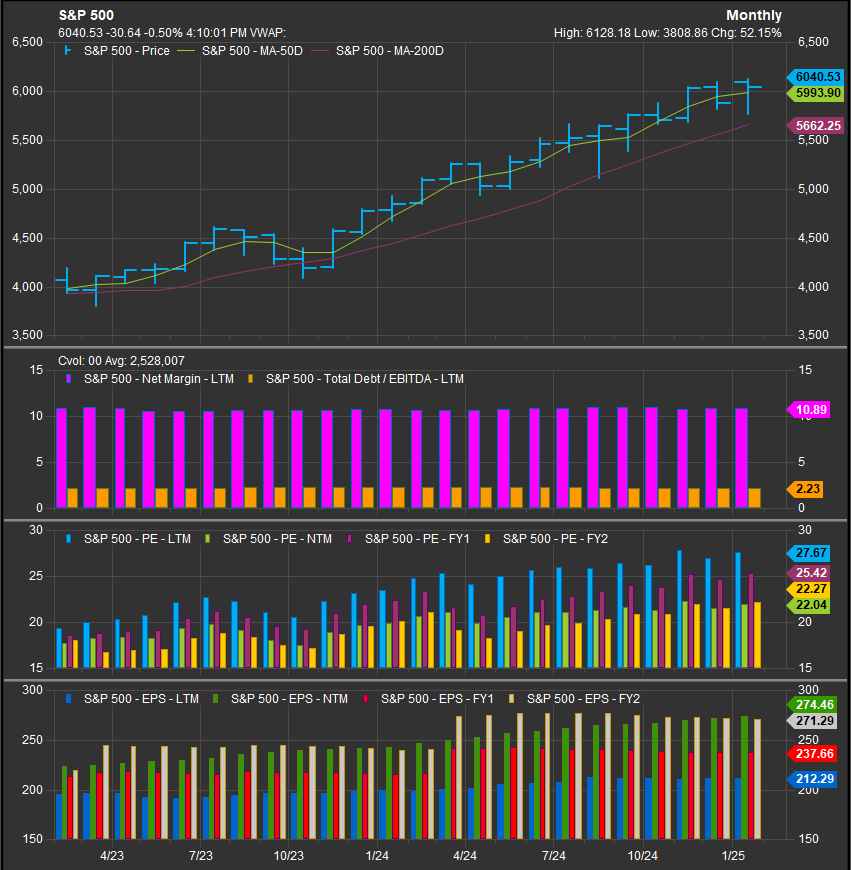Click the blue PE - LTM legend swatch

pyautogui.click(x=68, y=539)
